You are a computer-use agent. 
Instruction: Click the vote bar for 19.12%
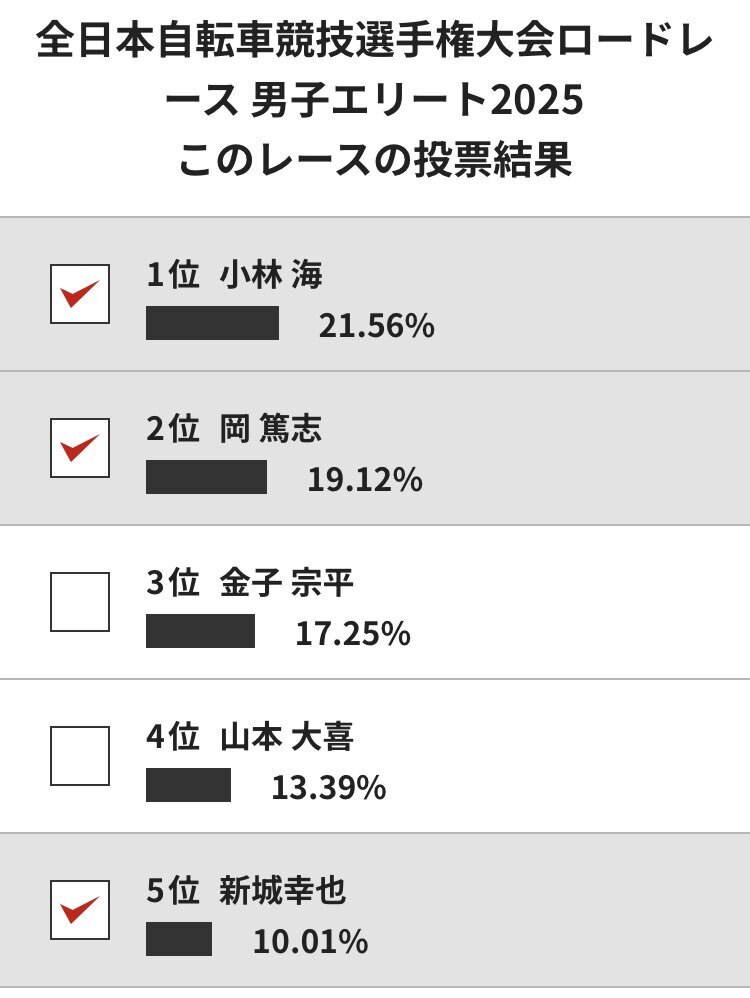click(206, 477)
